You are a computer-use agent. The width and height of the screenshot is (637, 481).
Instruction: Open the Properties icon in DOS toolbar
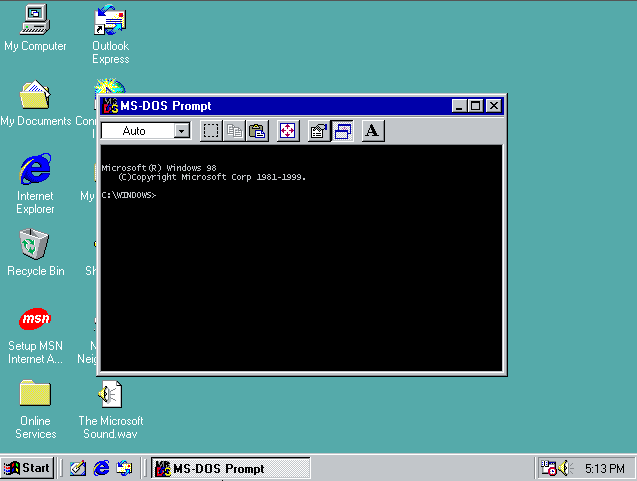point(318,131)
